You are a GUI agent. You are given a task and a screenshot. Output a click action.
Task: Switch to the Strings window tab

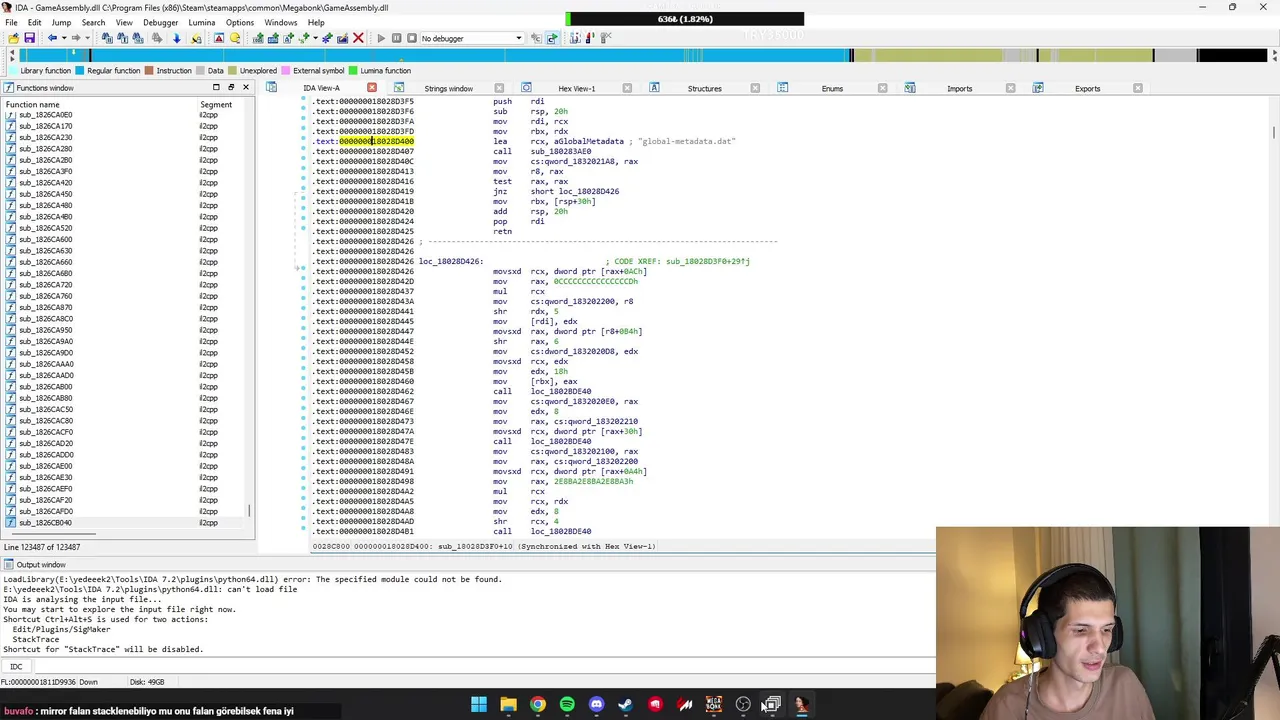tap(448, 88)
